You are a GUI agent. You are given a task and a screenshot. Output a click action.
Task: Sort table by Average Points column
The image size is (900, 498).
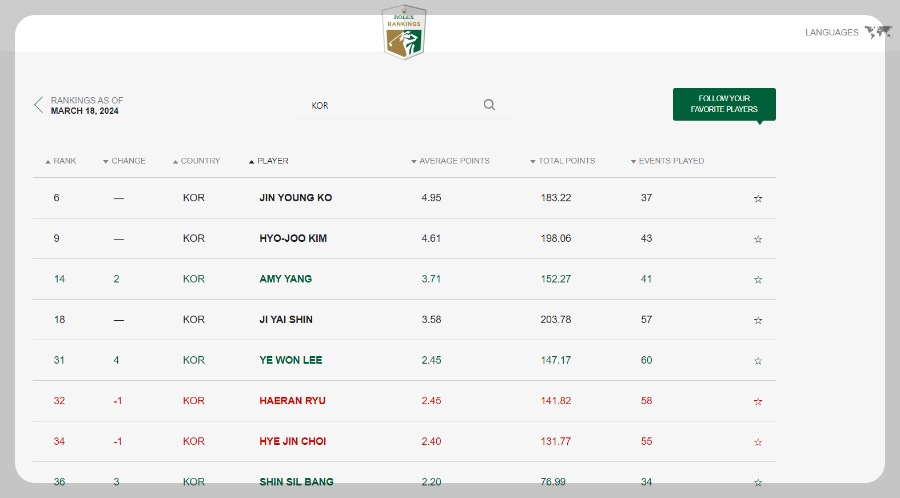pyautogui.click(x=451, y=161)
